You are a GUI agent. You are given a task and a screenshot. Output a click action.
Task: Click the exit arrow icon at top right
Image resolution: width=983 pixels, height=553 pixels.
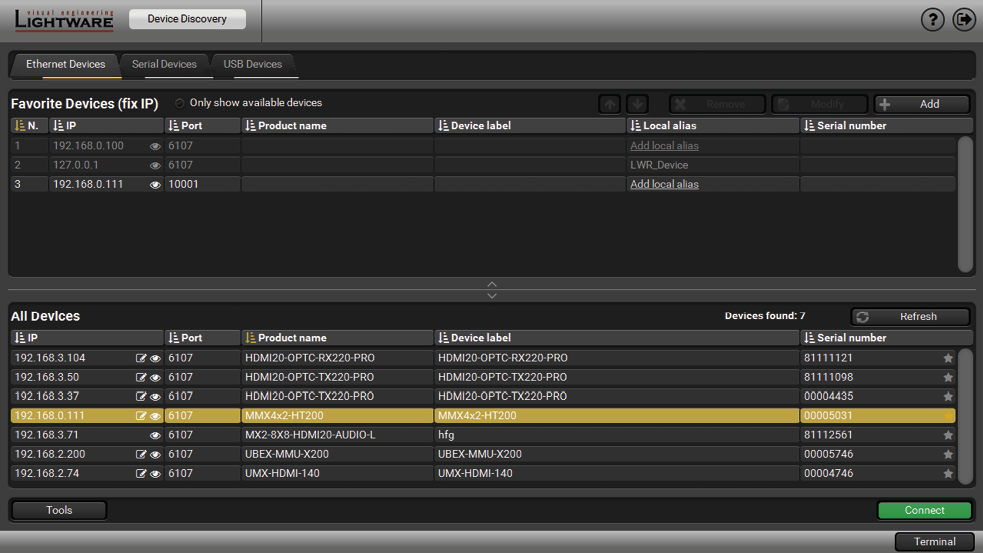click(x=964, y=20)
